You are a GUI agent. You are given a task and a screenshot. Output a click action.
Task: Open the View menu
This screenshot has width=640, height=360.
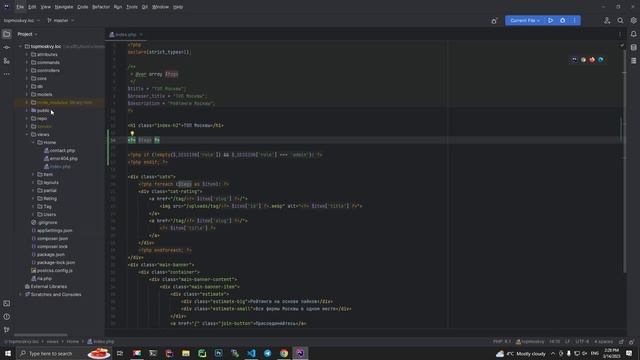coord(46,7)
